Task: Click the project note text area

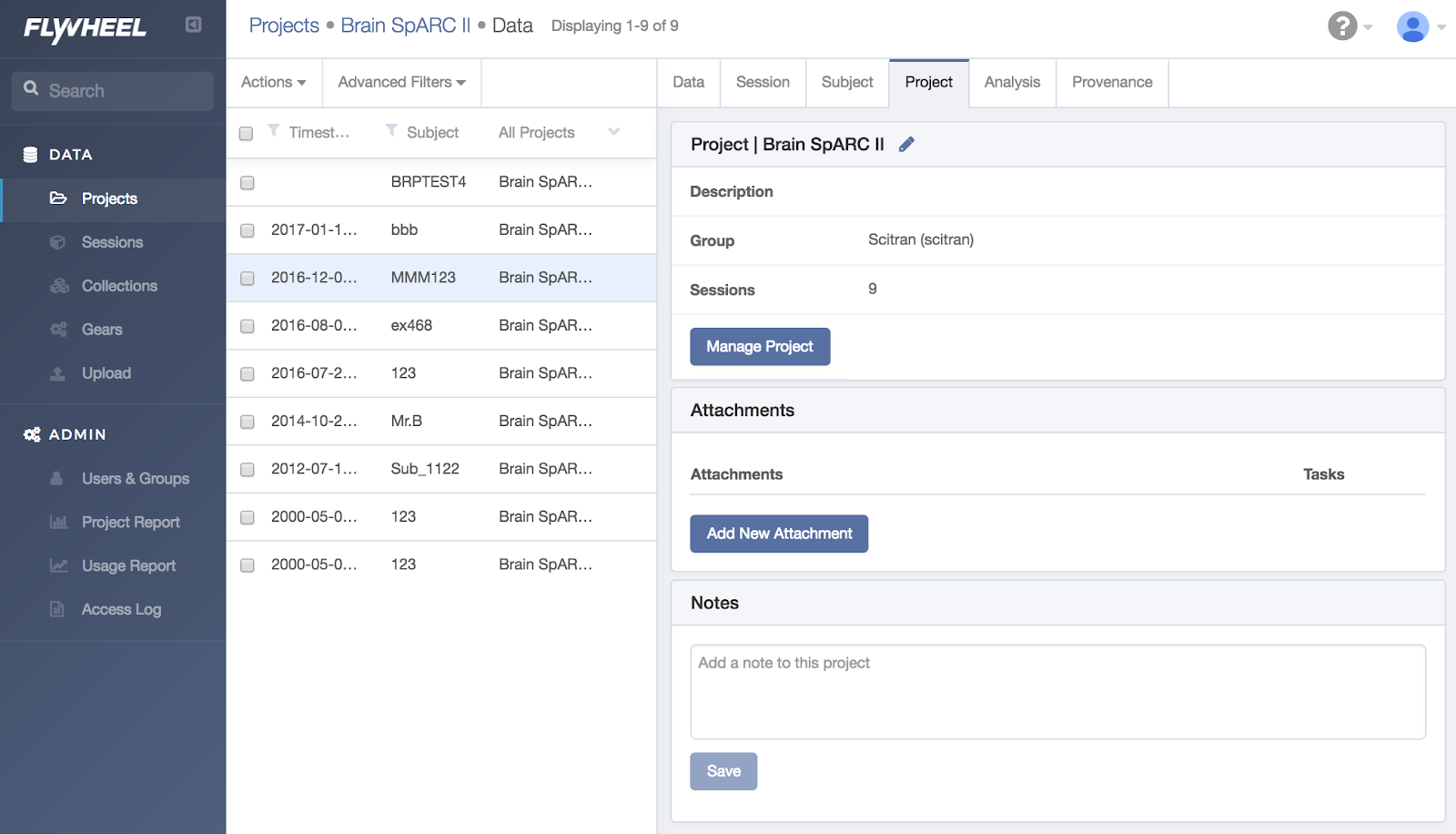Action: [x=1057, y=692]
